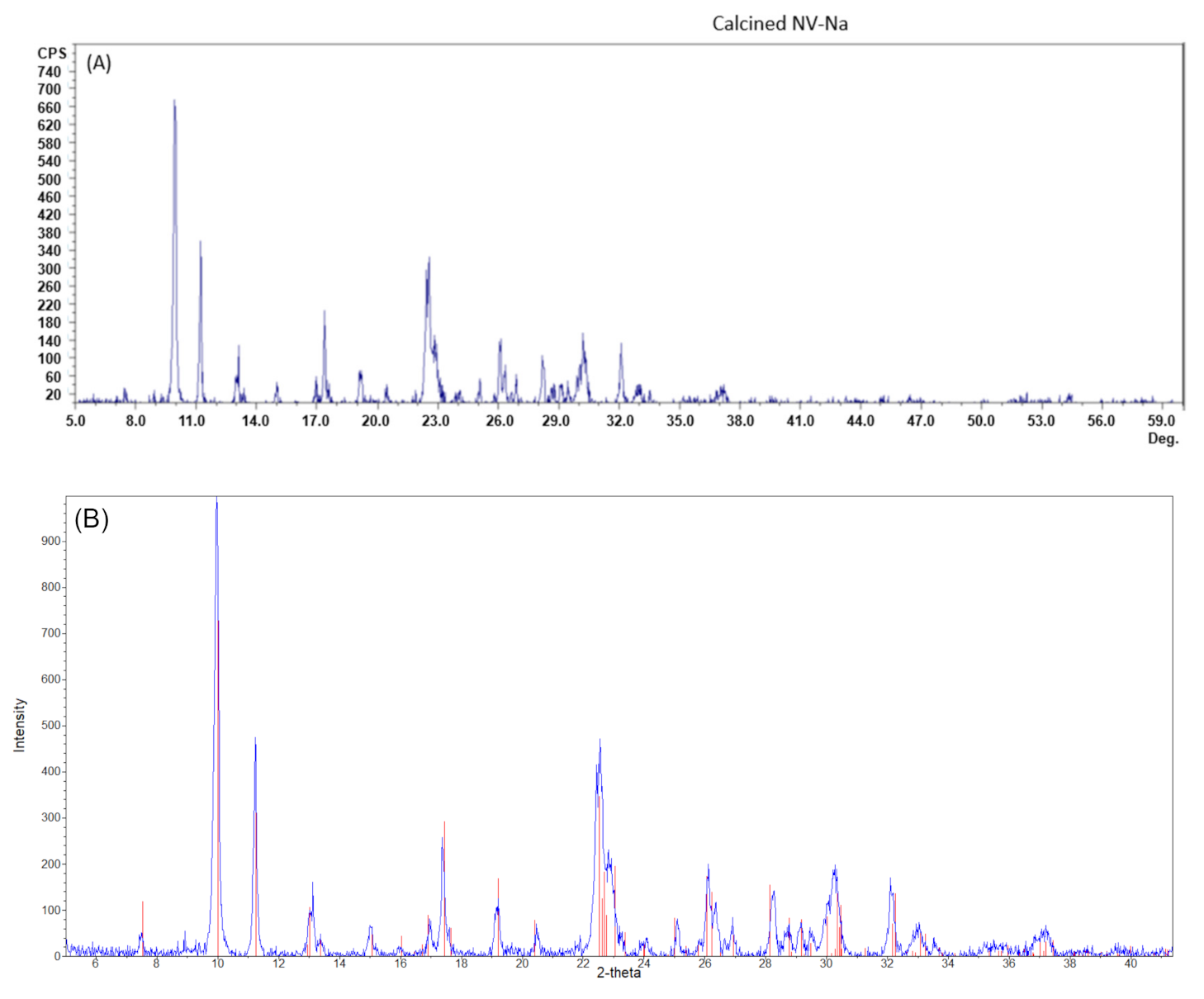1204x999 pixels.
Task: Click the 5.0 tick label in panel A
Action: (75, 421)
